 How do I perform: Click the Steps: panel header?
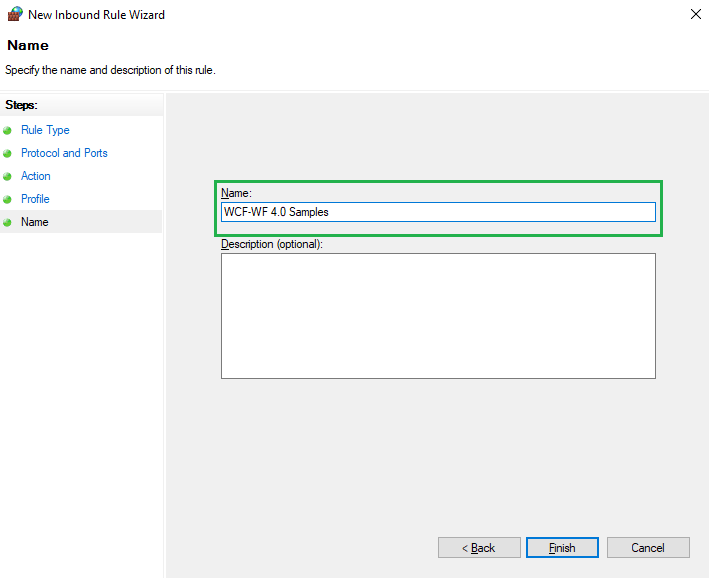coord(21,105)
